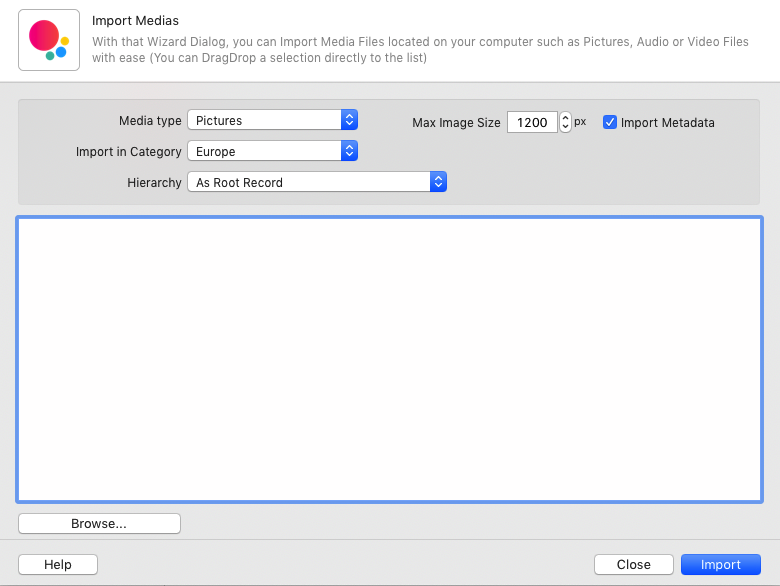Click the Hierarchy popup chevron arrows

pyautogui.click(x=438, y=182)
